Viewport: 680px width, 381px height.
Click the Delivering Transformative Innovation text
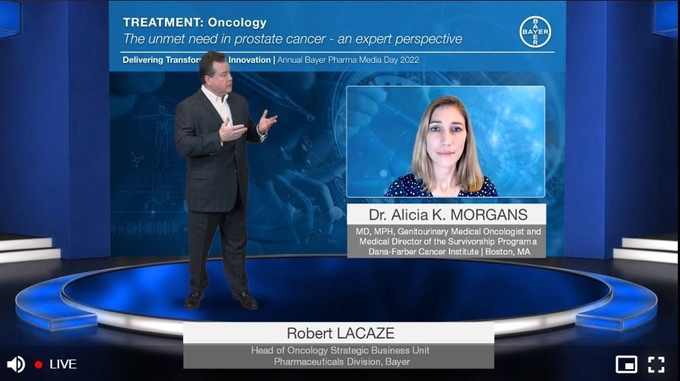[x=196, y=60]
